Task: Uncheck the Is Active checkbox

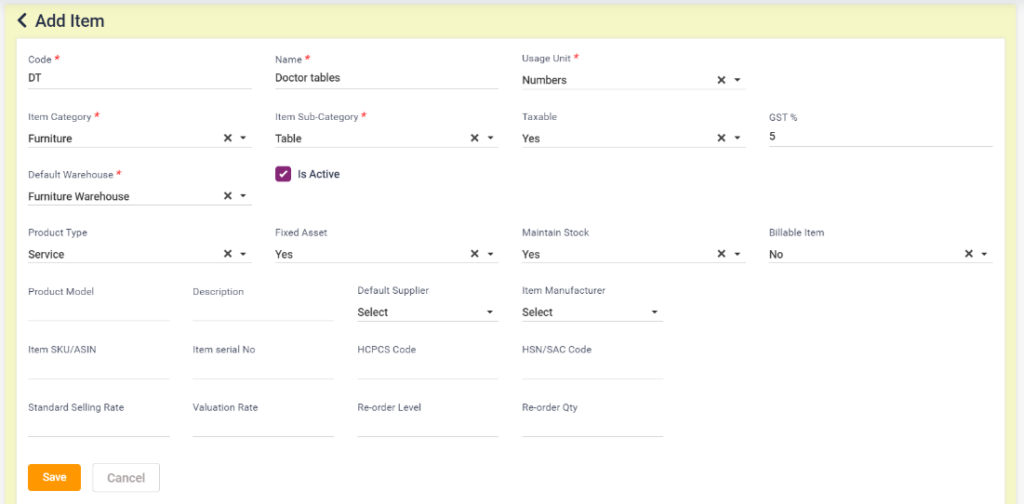Action: tap(283, 174)
